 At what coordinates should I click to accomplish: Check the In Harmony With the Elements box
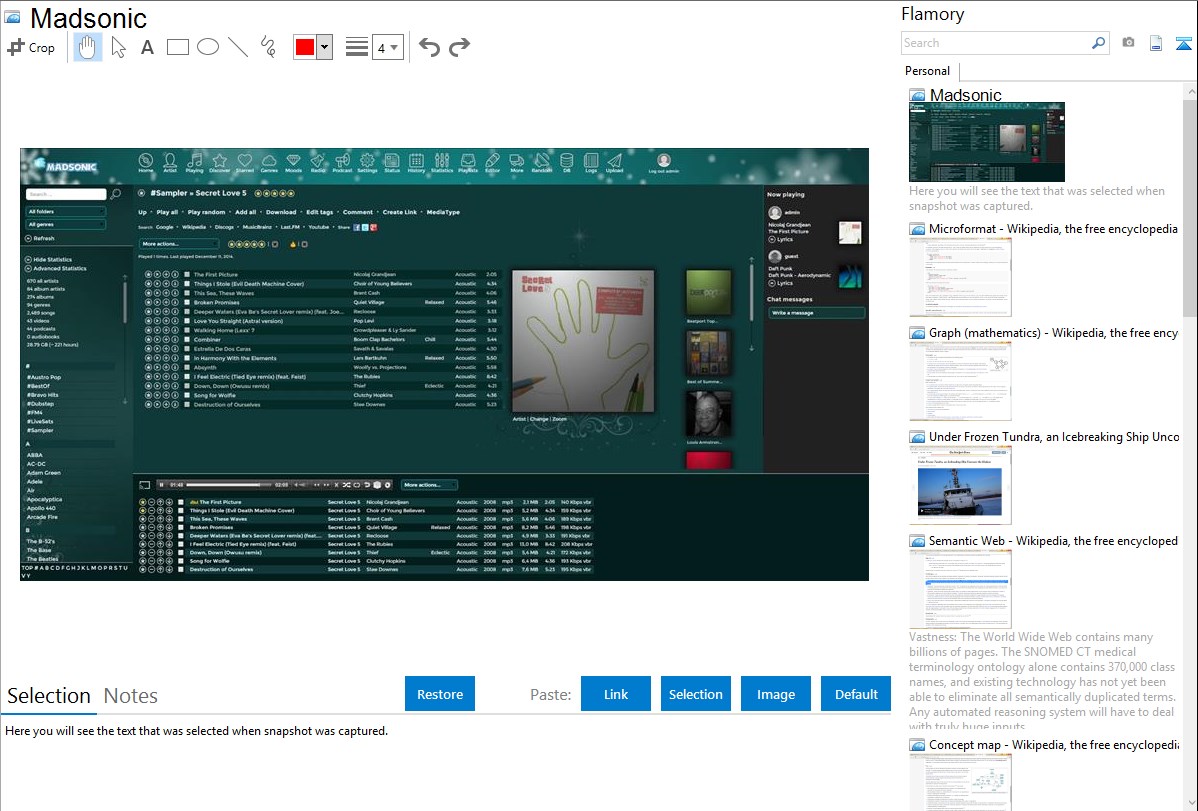186,358
